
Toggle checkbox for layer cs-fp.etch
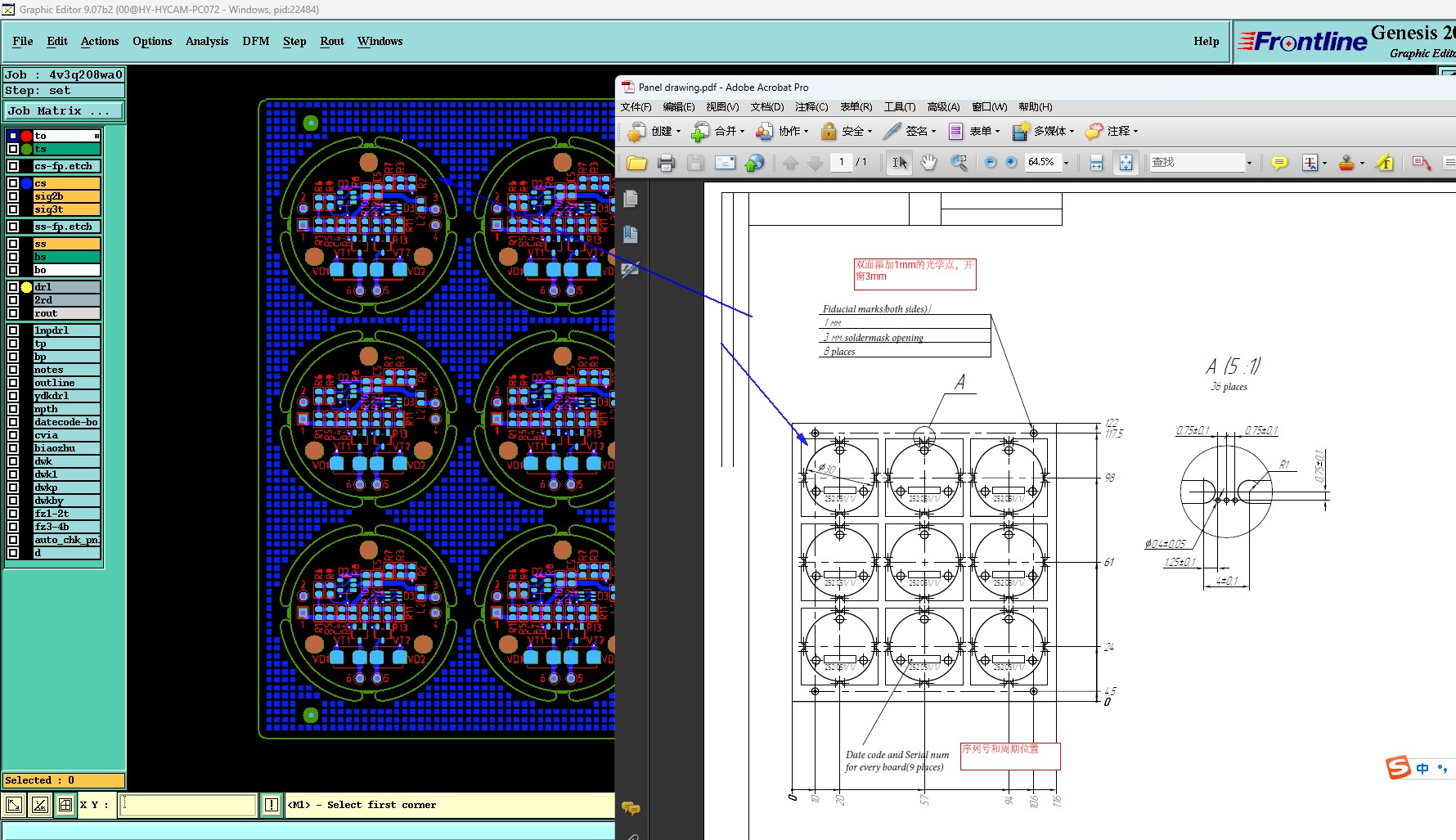13,166
